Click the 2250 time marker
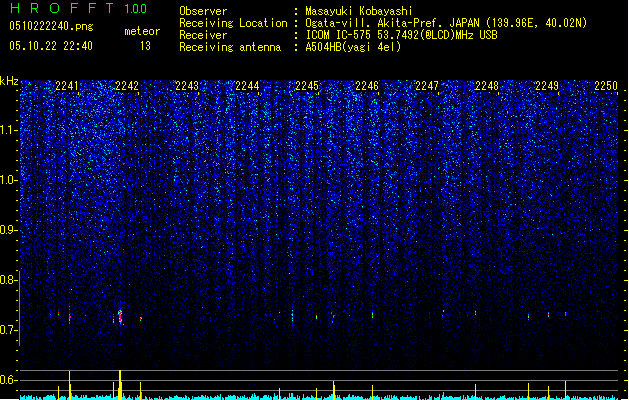The image size is (629, 400). coord(606,86)
